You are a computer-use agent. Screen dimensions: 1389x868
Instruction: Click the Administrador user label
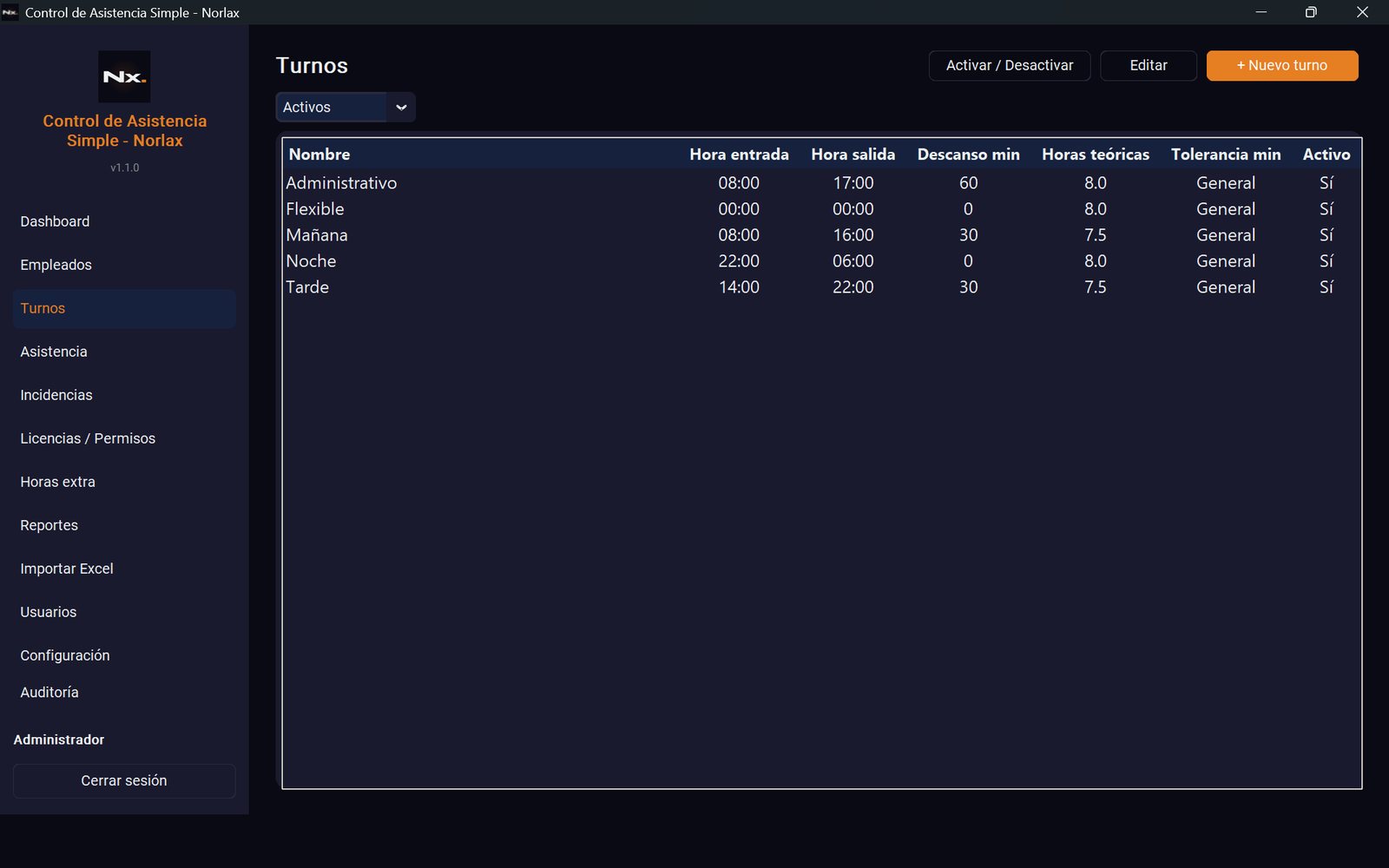point(59,740)
